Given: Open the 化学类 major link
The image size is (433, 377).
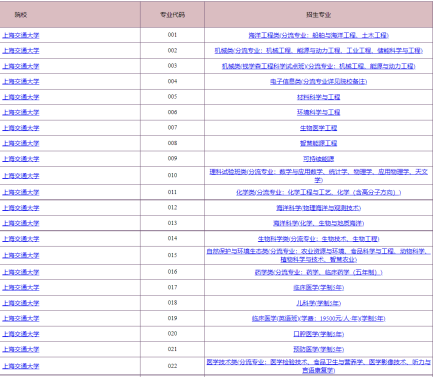Looking at the screenshot, I should coord(318,192).
